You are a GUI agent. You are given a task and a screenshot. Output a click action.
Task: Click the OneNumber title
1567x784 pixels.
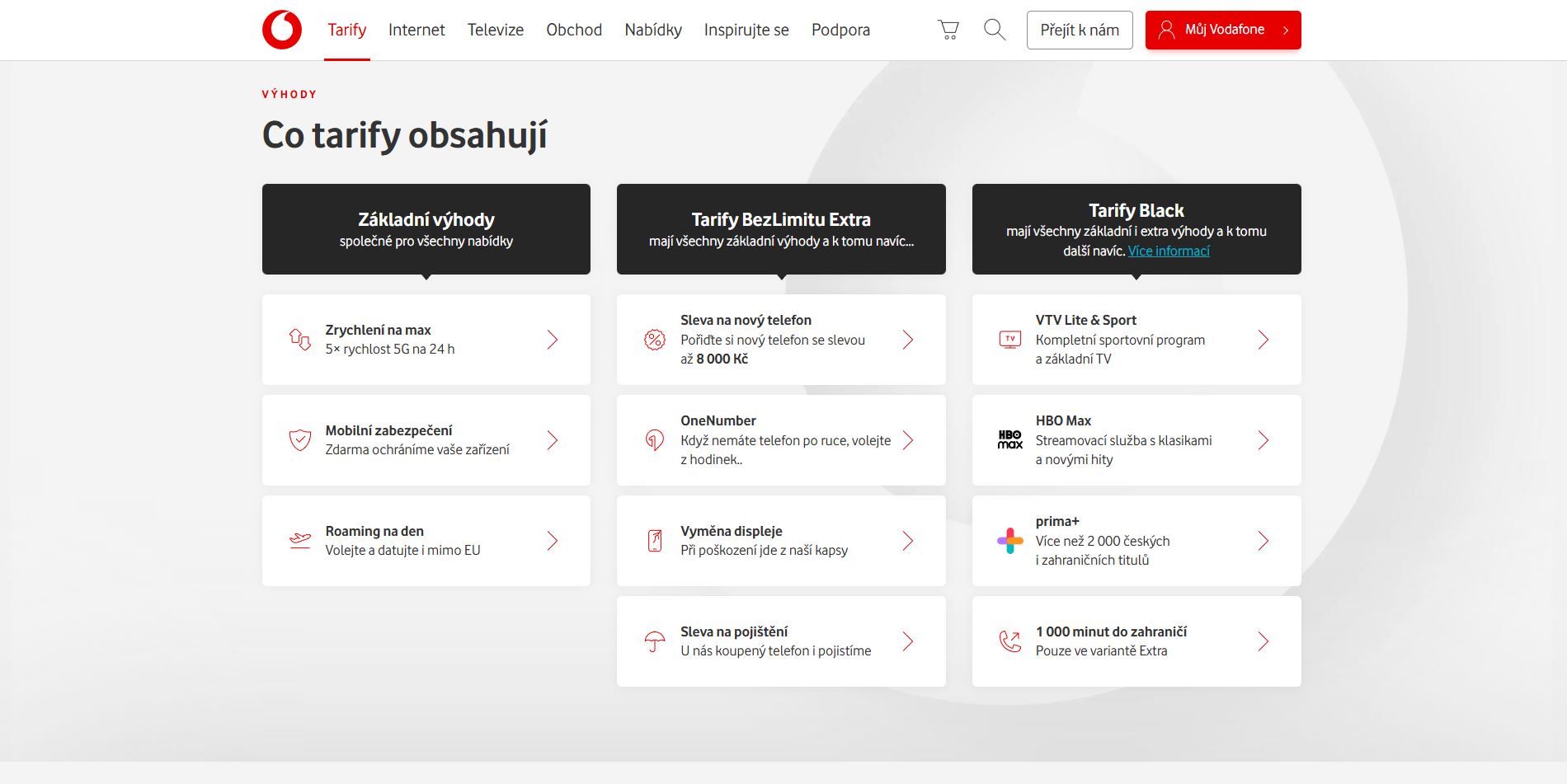click(x=718, y=420)
